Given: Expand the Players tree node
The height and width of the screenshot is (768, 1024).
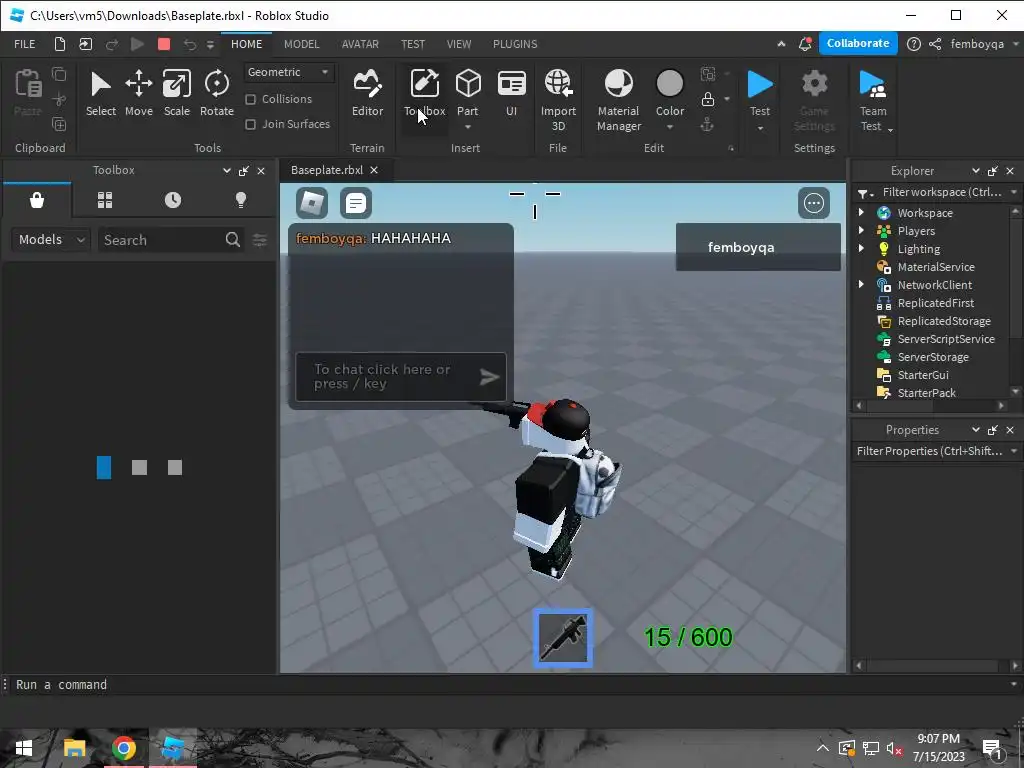Looking at the screenshot, I should 861,231.
